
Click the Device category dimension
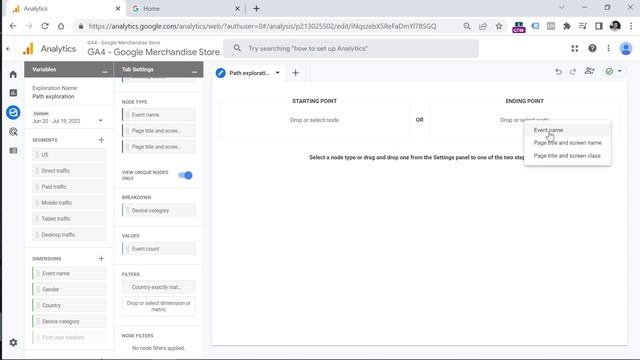pos(69,322)
